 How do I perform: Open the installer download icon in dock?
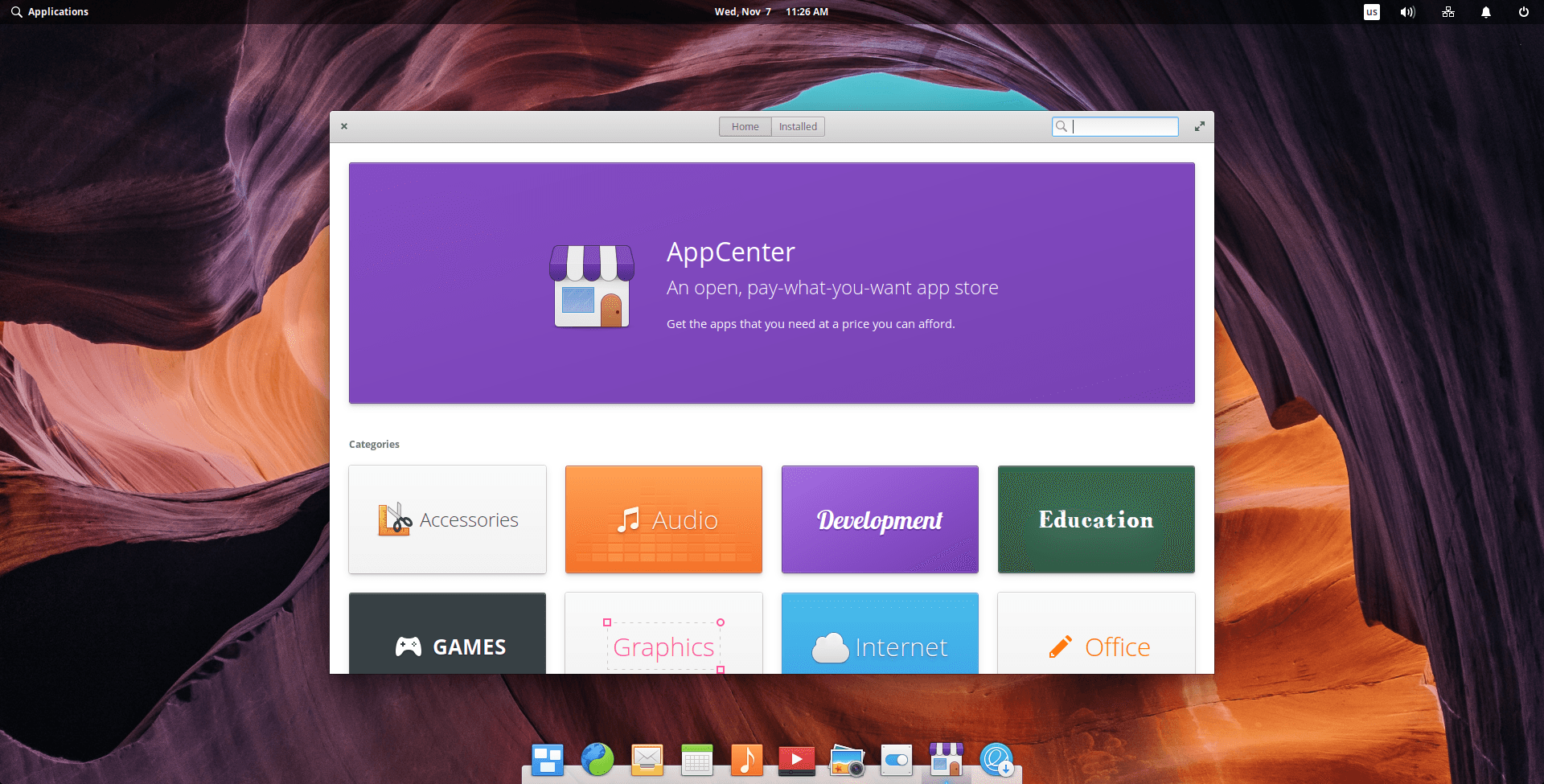pyautogui.click(x=996, y=760)
